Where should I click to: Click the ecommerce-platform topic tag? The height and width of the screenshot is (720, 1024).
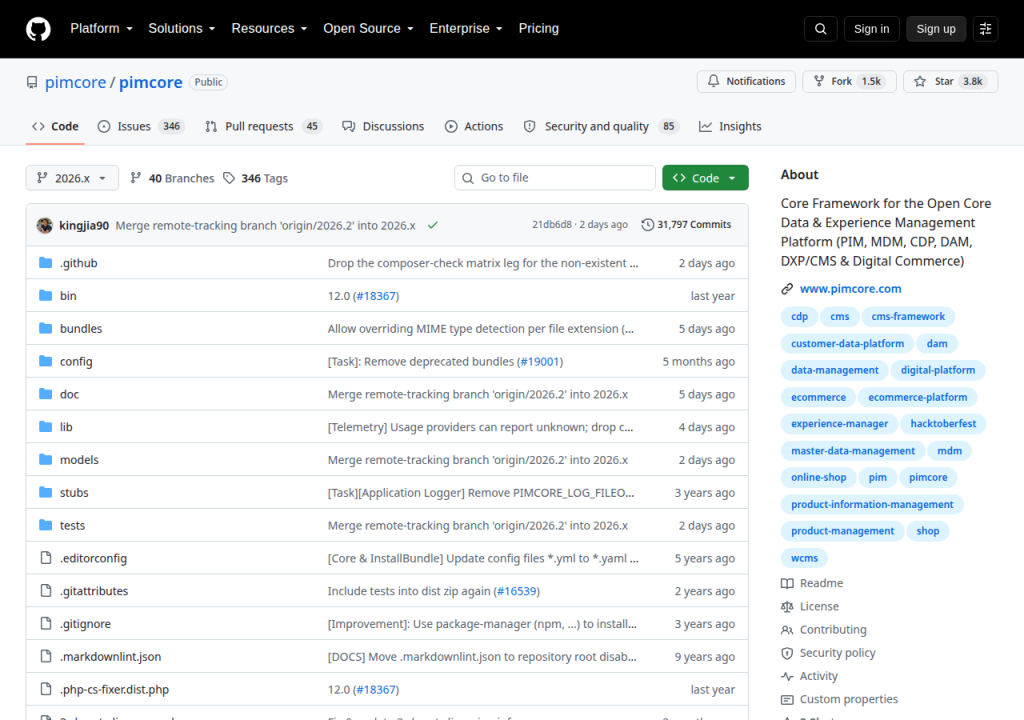[918, 397]
